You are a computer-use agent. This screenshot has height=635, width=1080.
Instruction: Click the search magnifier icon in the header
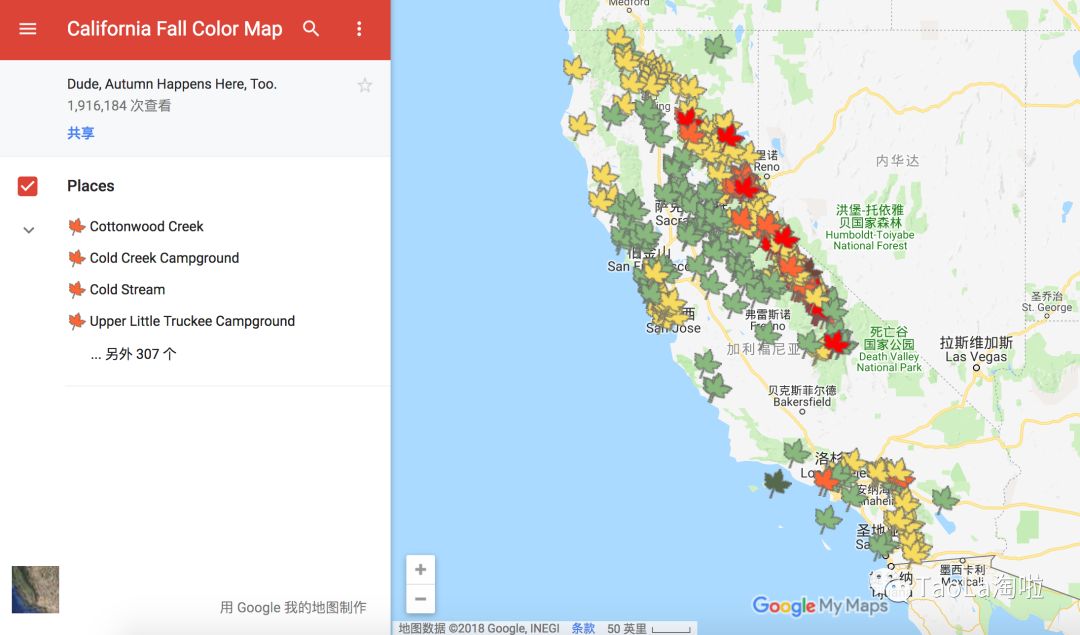tap(311, 29)
